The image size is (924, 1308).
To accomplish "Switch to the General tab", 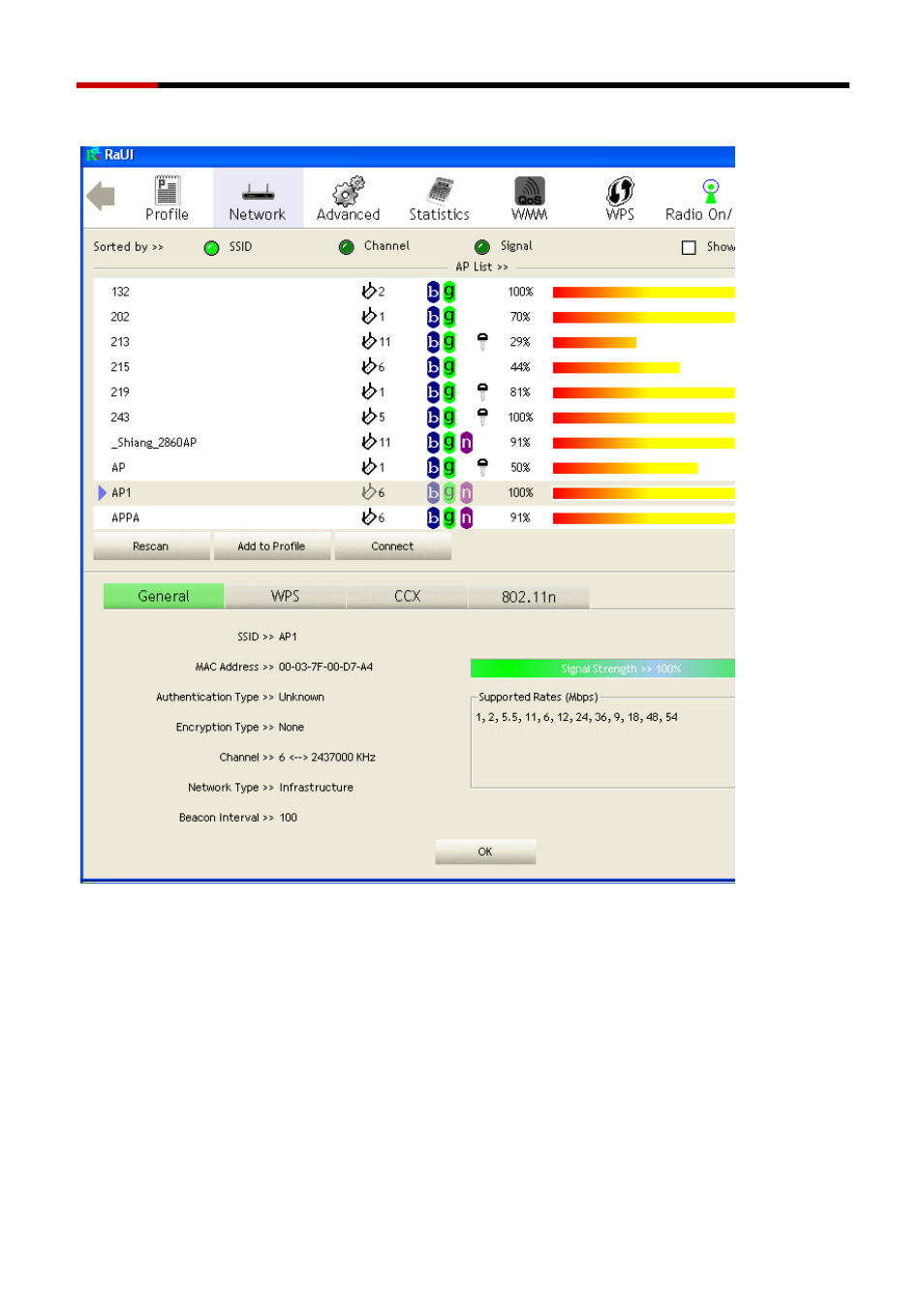I will tap(164, 596).
